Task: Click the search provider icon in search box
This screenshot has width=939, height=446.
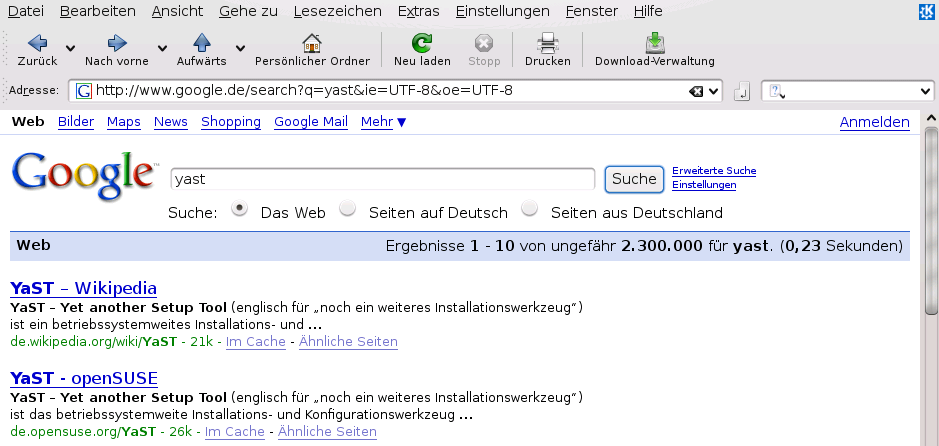Action: pos(776,91)
